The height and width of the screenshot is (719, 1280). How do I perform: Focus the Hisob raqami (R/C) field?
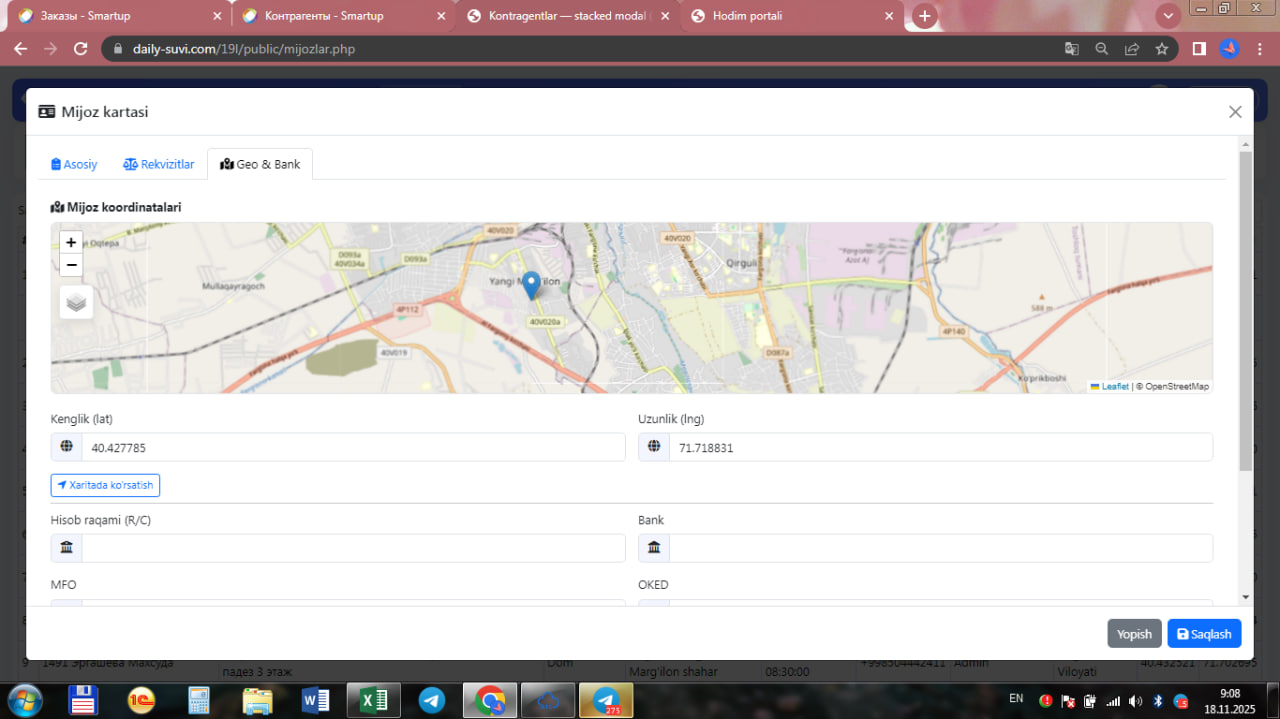[353, 548]
